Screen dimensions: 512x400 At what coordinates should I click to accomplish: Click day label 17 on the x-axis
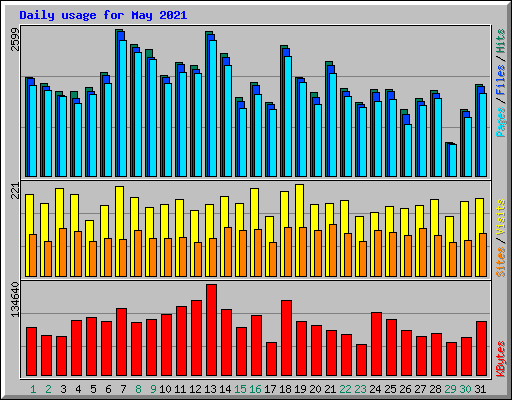[270, 389]
